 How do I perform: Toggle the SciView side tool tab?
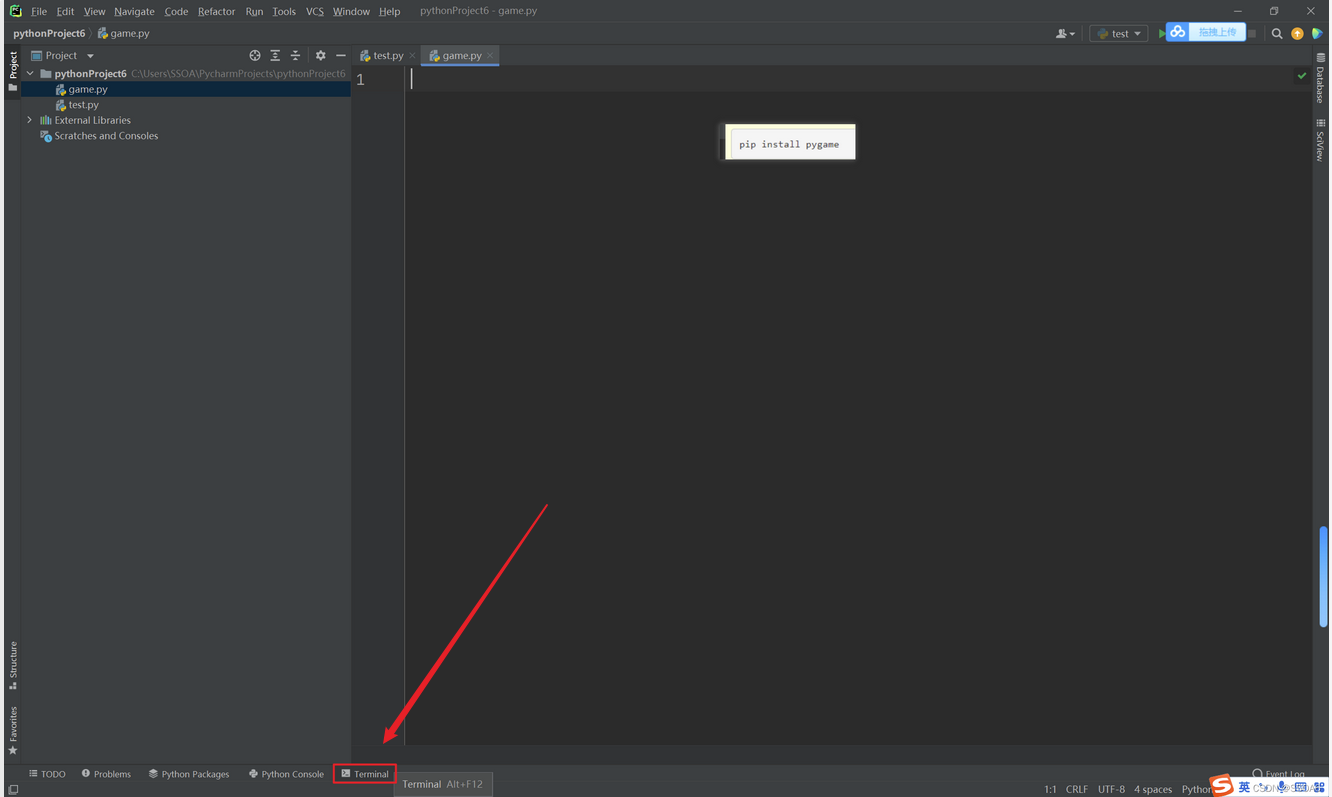(x=1321, y=140)
